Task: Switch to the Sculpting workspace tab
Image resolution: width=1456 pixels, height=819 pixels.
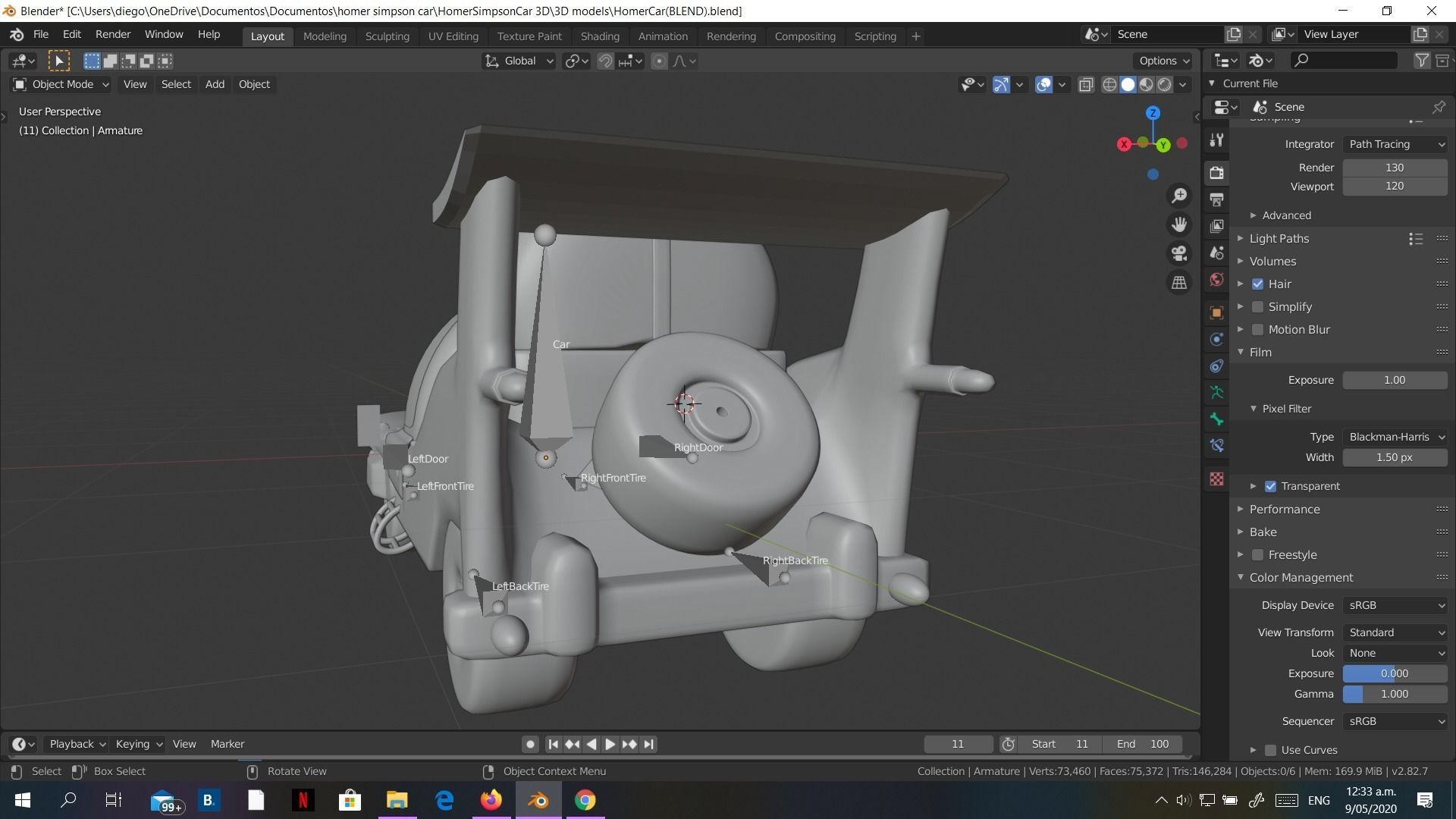Action: coord(387,36)
